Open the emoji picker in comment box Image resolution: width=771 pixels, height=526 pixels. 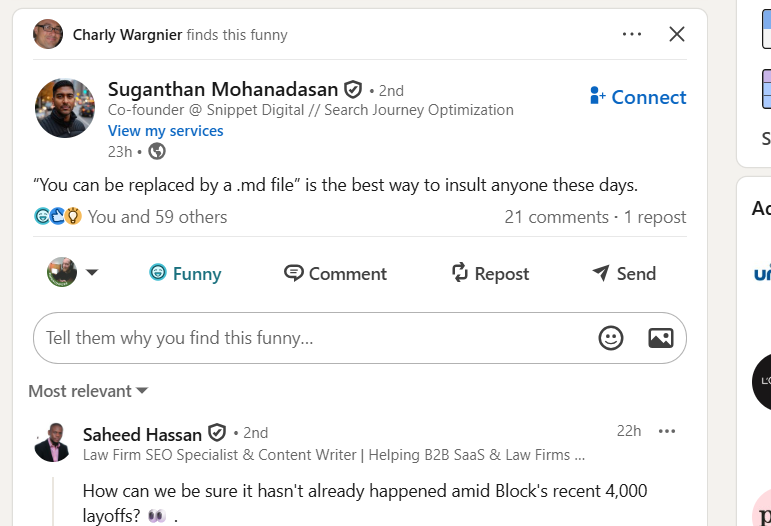(x=611, y=338)
